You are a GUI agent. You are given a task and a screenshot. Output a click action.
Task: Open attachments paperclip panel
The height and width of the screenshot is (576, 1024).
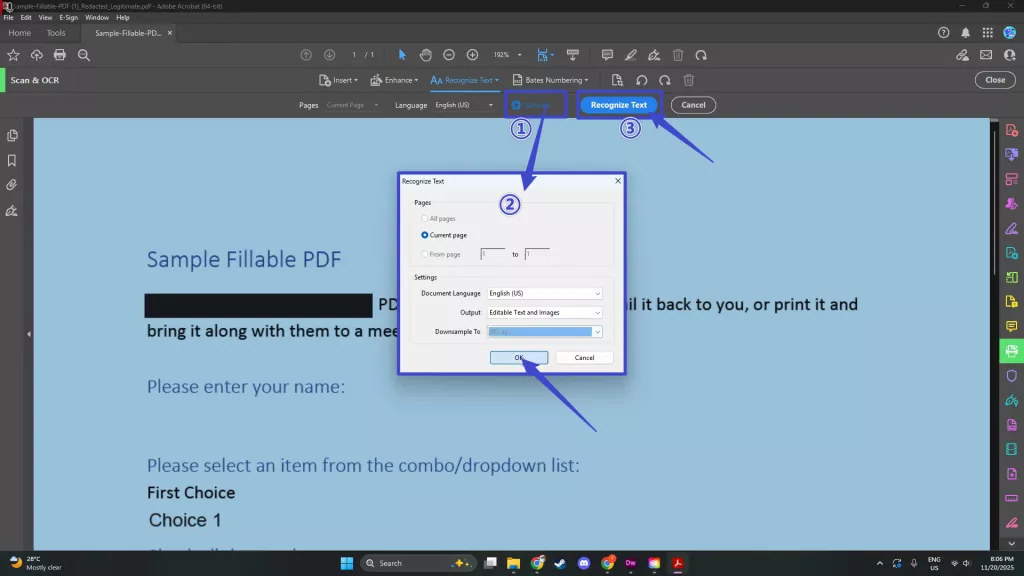[x=12, y=185]
